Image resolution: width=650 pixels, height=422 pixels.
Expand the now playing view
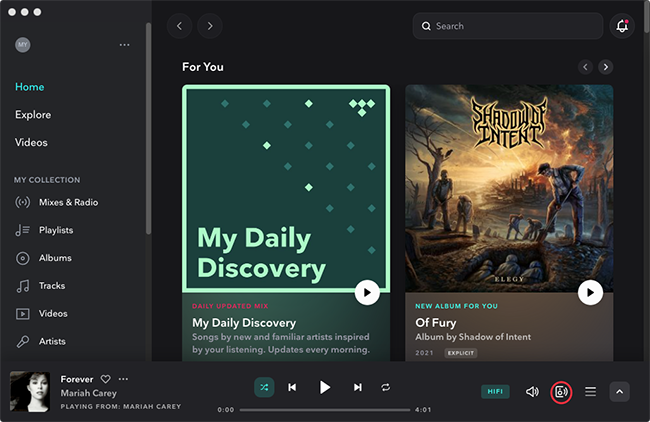tap(619, 392)
